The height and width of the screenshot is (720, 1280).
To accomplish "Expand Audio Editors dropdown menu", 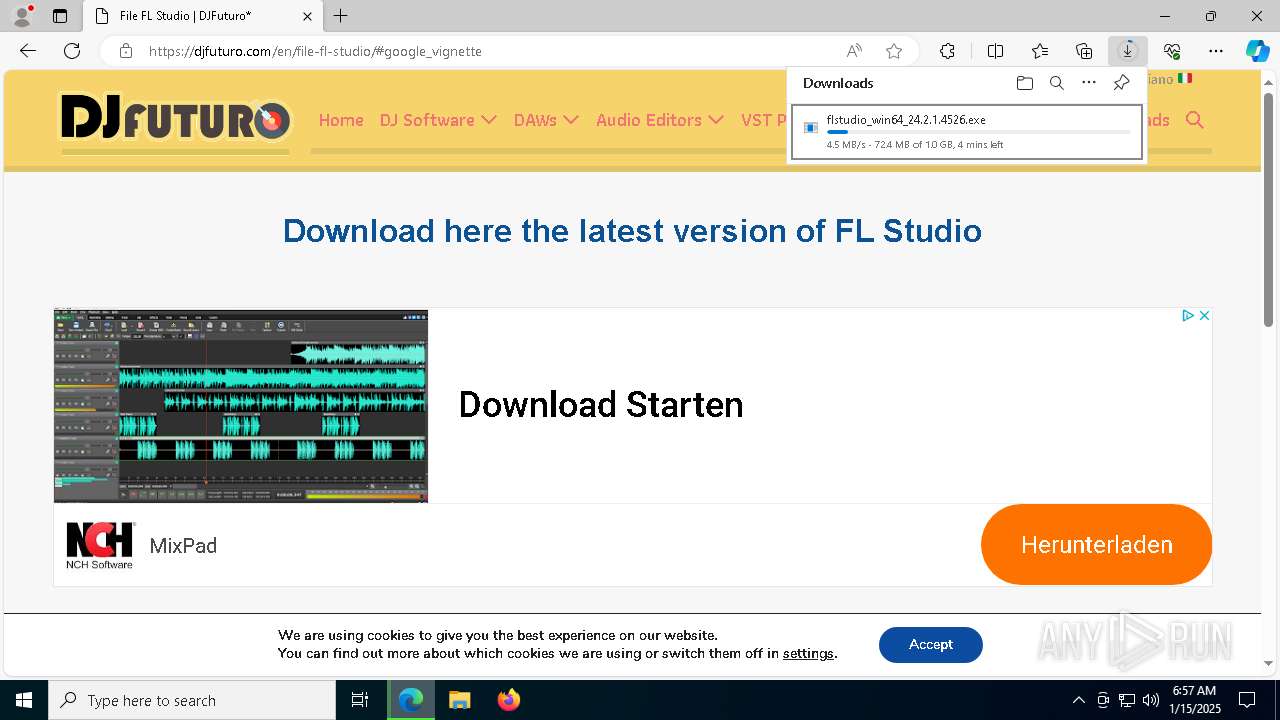I will tap(660, 120).
